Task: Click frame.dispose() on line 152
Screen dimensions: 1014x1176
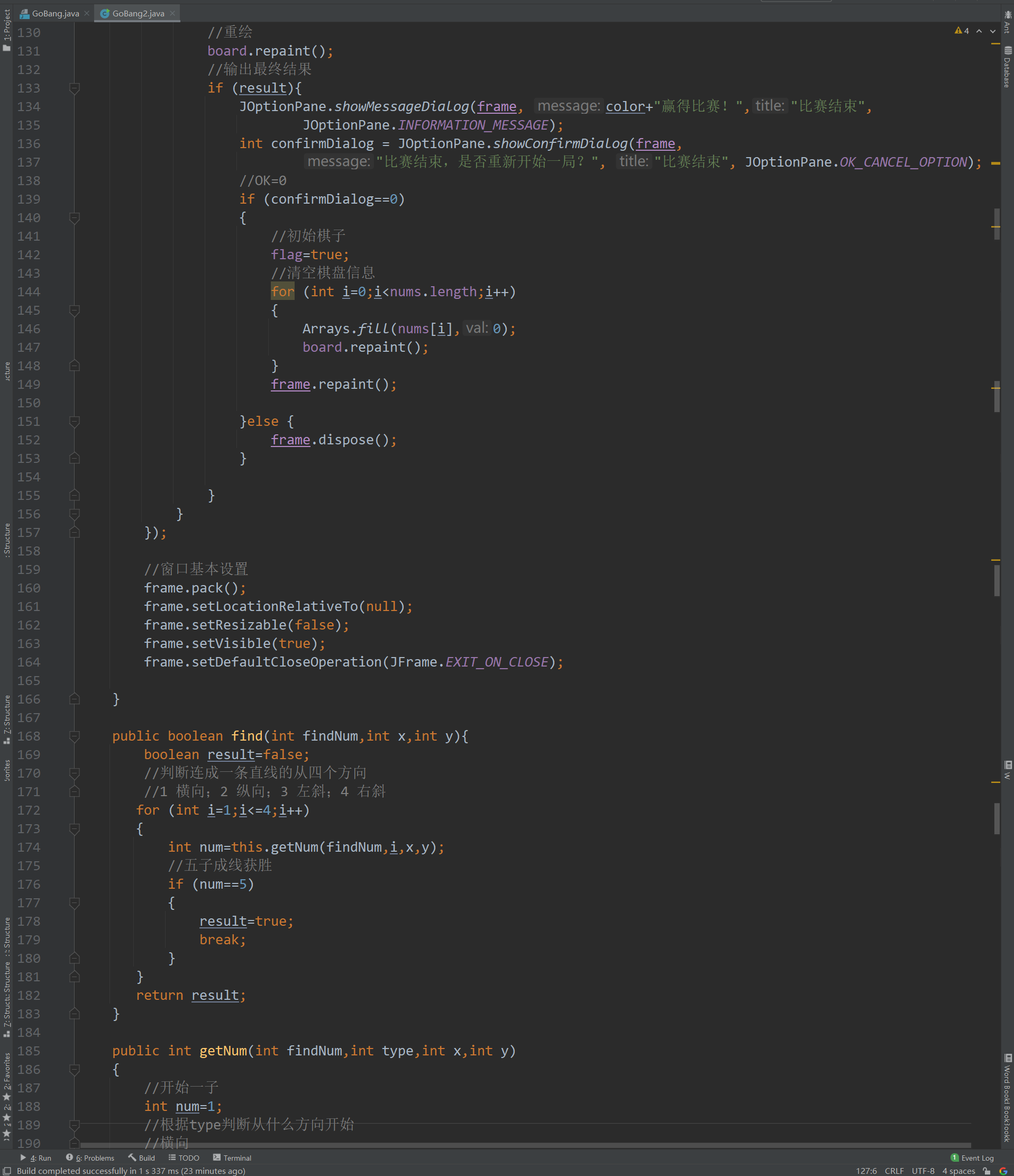Action: 334,440
